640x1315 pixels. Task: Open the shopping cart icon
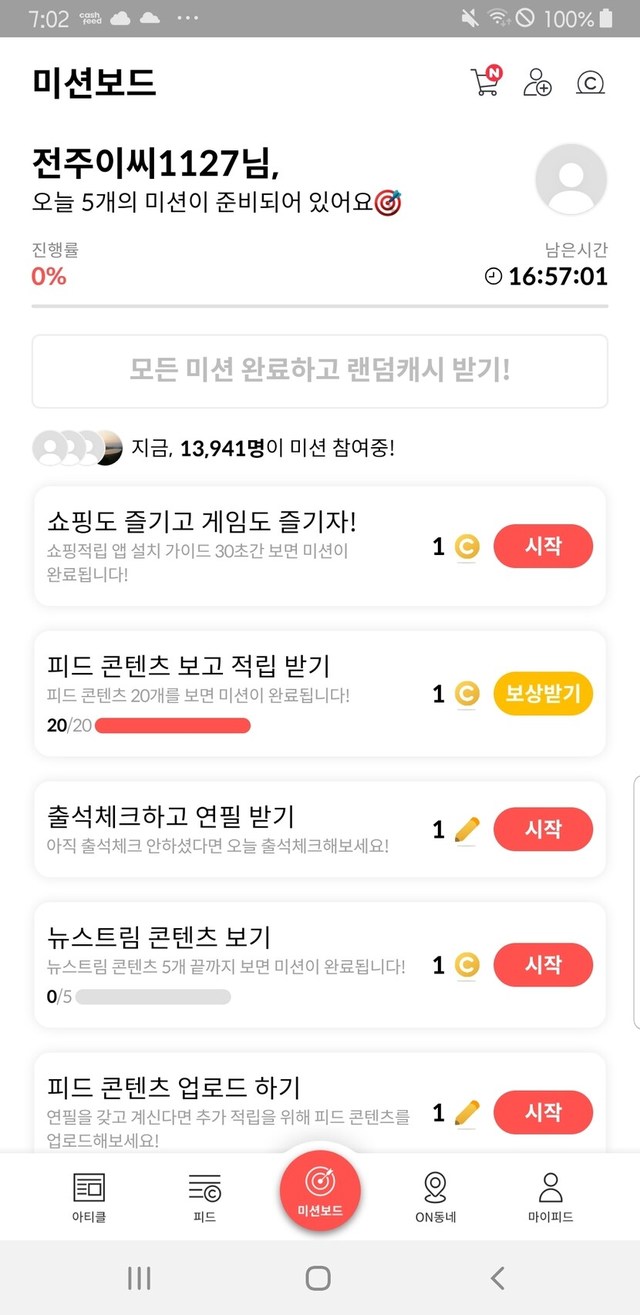(485, 82)
